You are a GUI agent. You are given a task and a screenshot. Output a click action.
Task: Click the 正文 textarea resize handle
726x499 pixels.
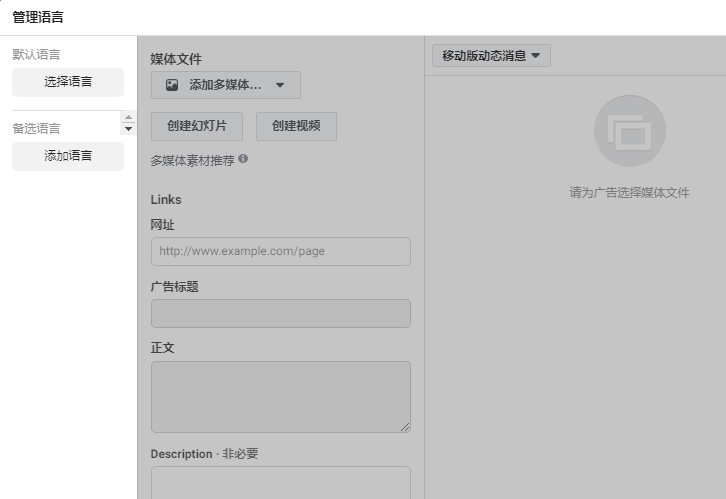tap(405, 427)
